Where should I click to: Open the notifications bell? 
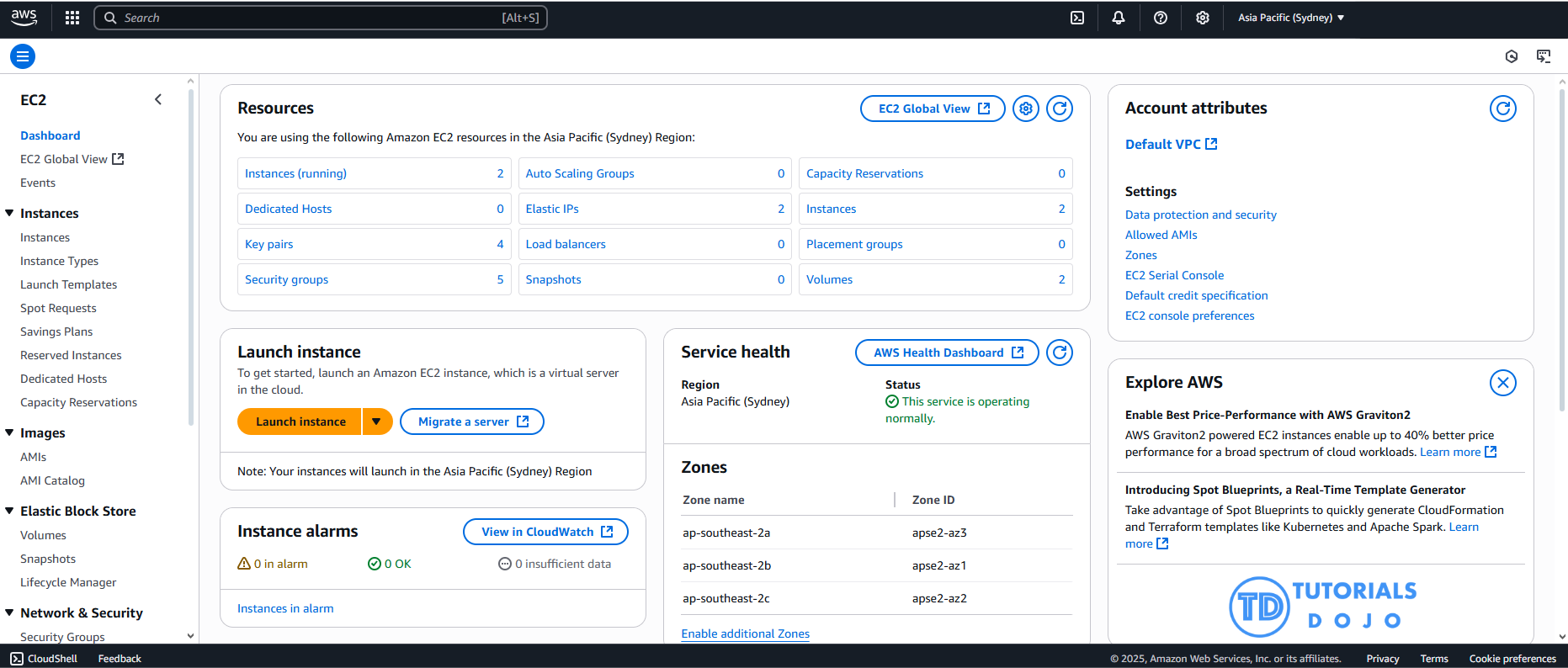click(x=1119, y=18)
